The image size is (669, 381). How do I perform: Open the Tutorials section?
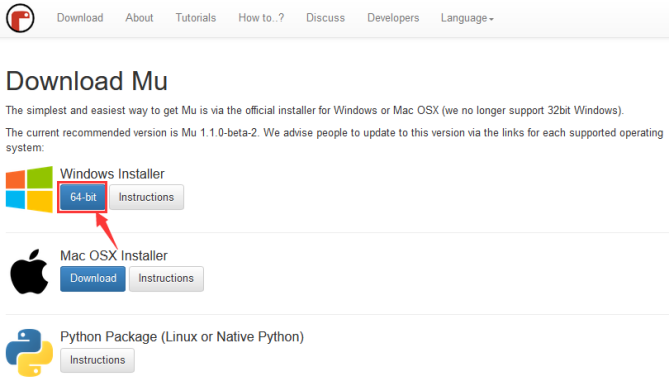196,18
